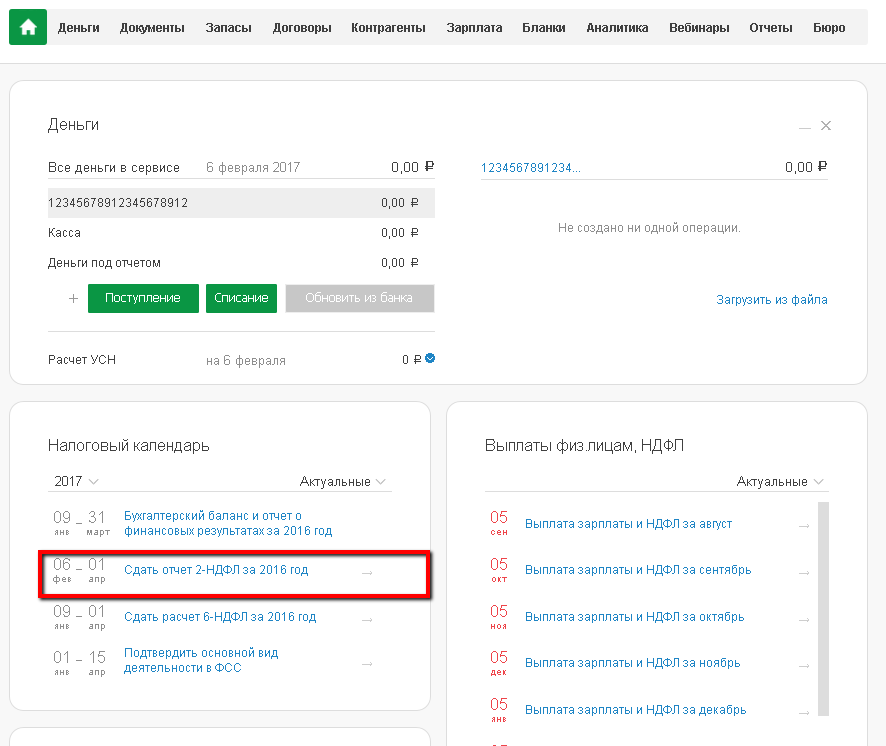886x746 pixels.
Task: Open Сдать расчет 6-НДФЛ за 2016 год
Action: coord(220,617)
